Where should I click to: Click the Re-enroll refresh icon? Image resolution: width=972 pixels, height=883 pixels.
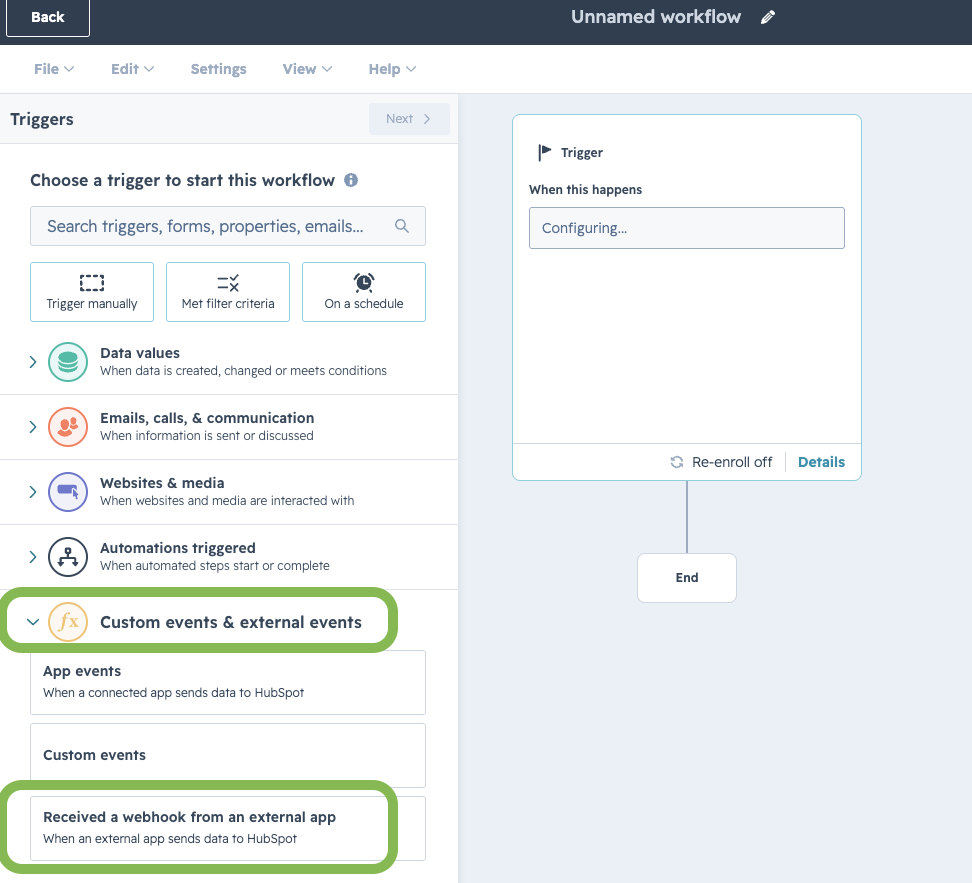pyautogui.click(x=677, y=462)
